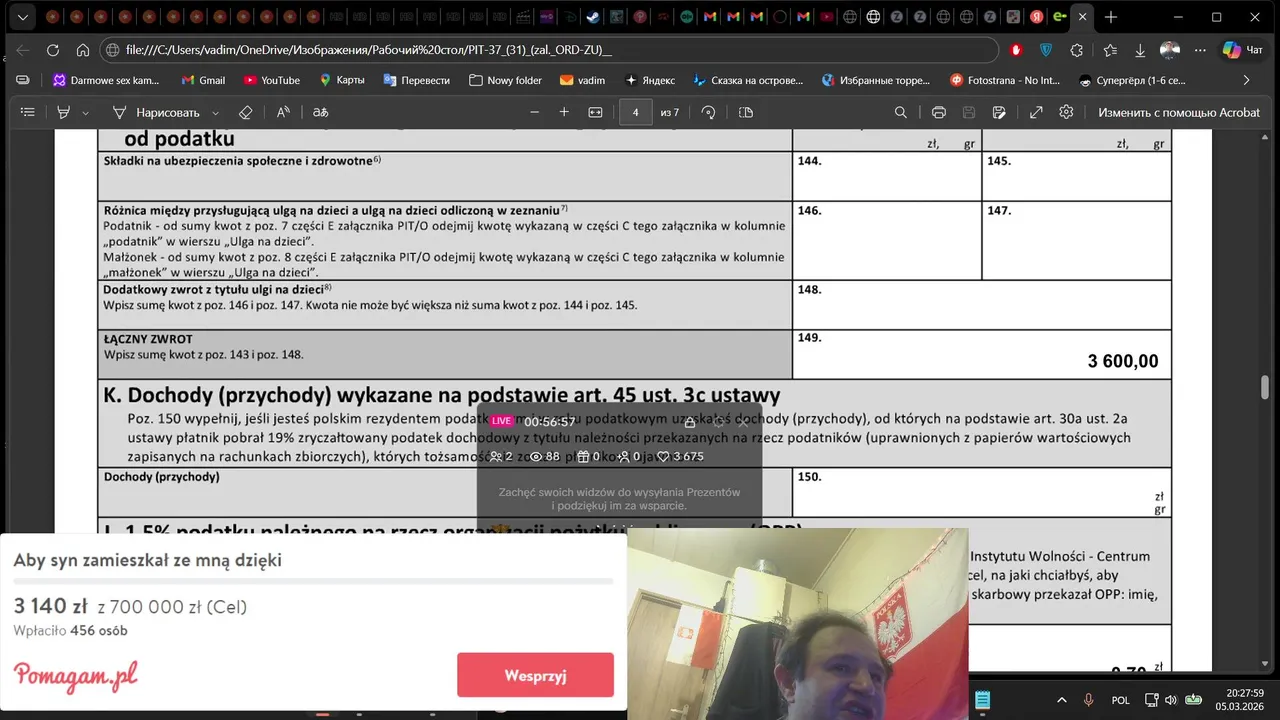The image size is (1280, 720).
Task: Open the Nowy folder bookmarks folder
Action: 506,80
